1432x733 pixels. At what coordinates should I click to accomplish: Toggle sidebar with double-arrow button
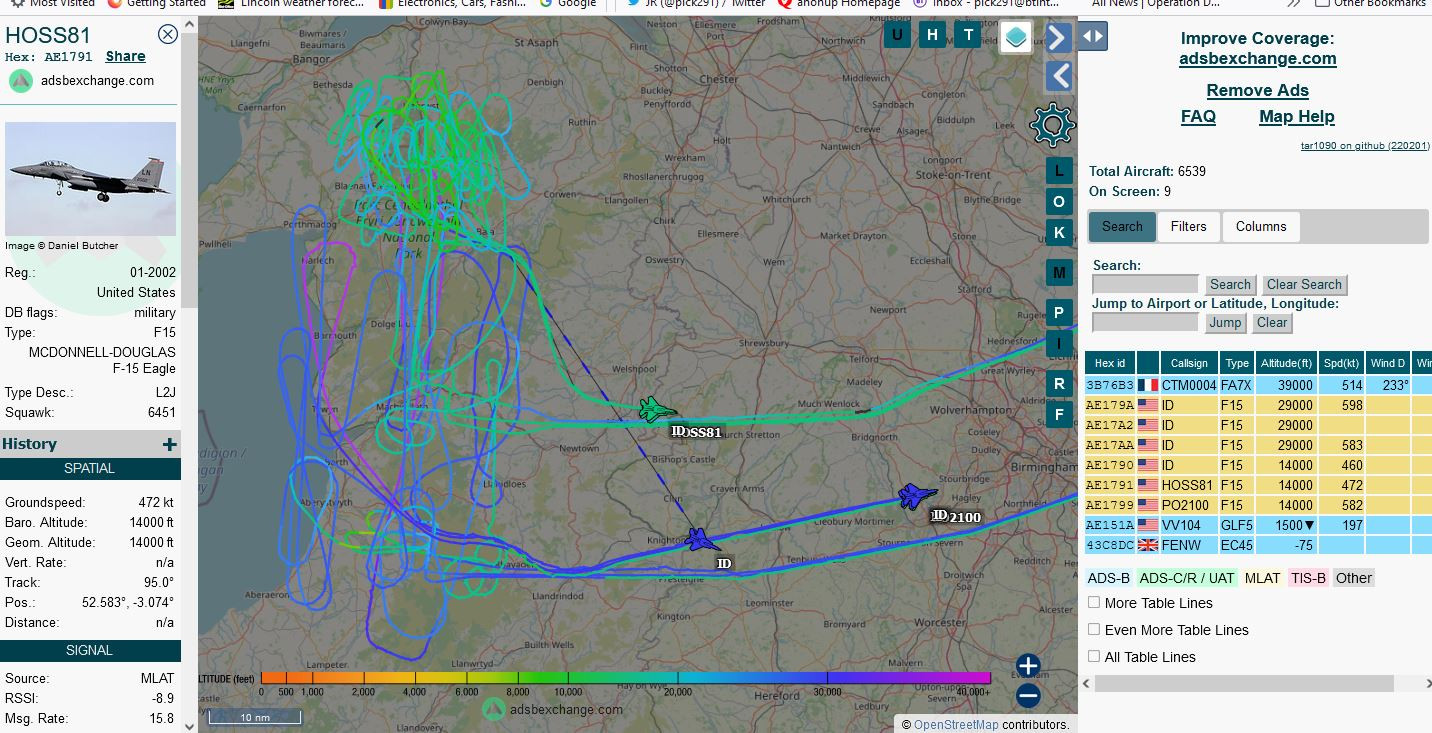(1092, 37)
